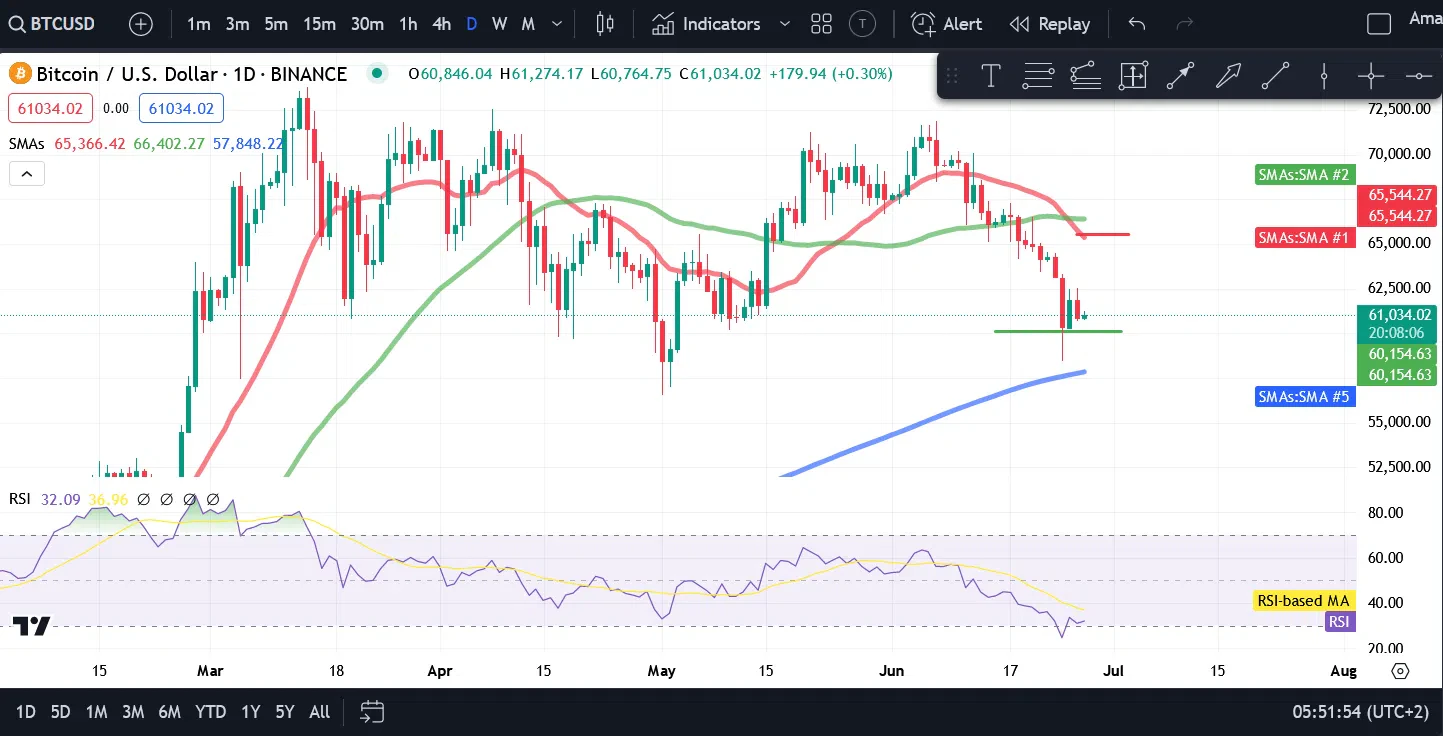Set date range to All

click(x=319, y=712)
